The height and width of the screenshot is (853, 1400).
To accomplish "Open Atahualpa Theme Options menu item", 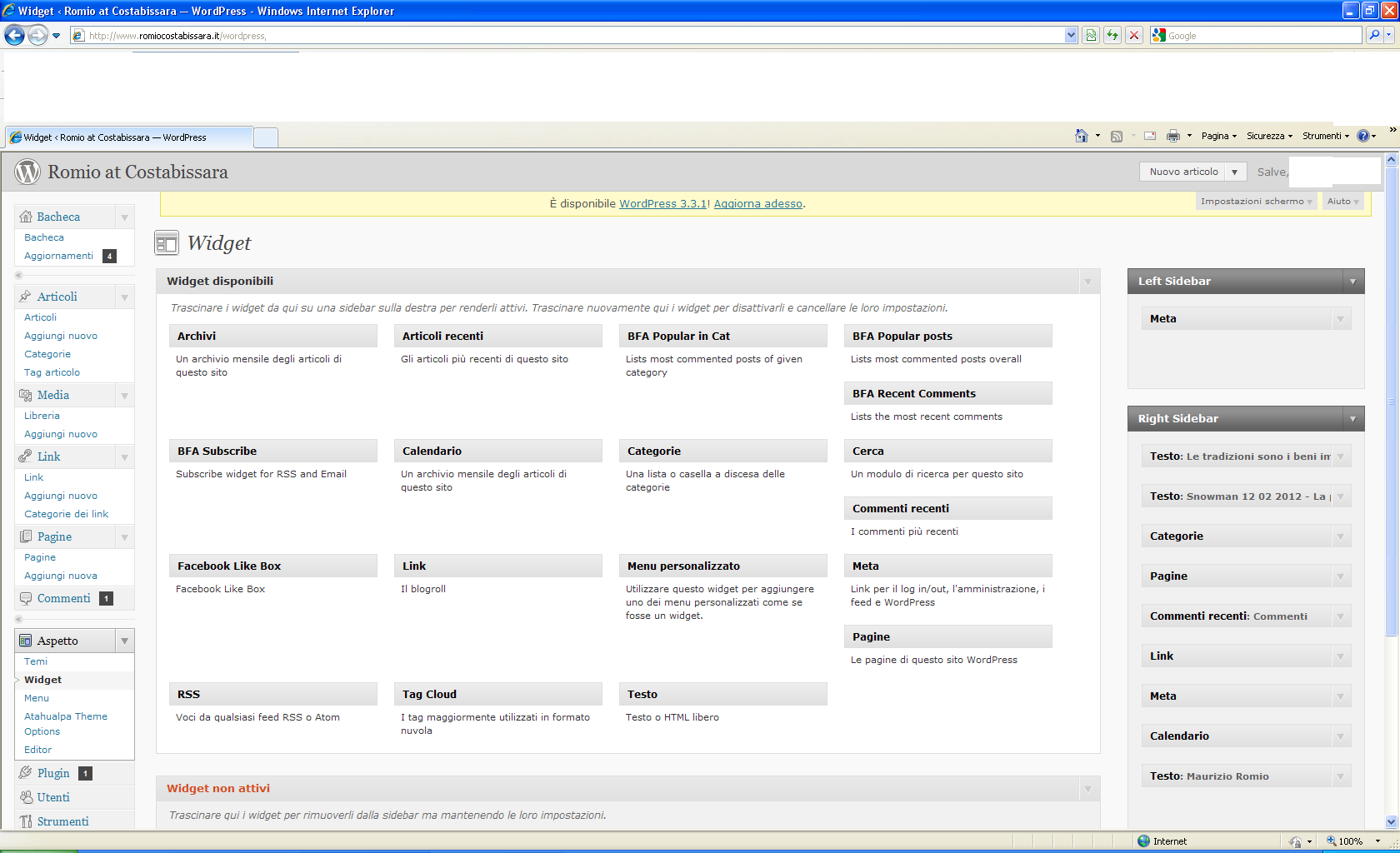I will pyautogui.click(x=66, y=724).
